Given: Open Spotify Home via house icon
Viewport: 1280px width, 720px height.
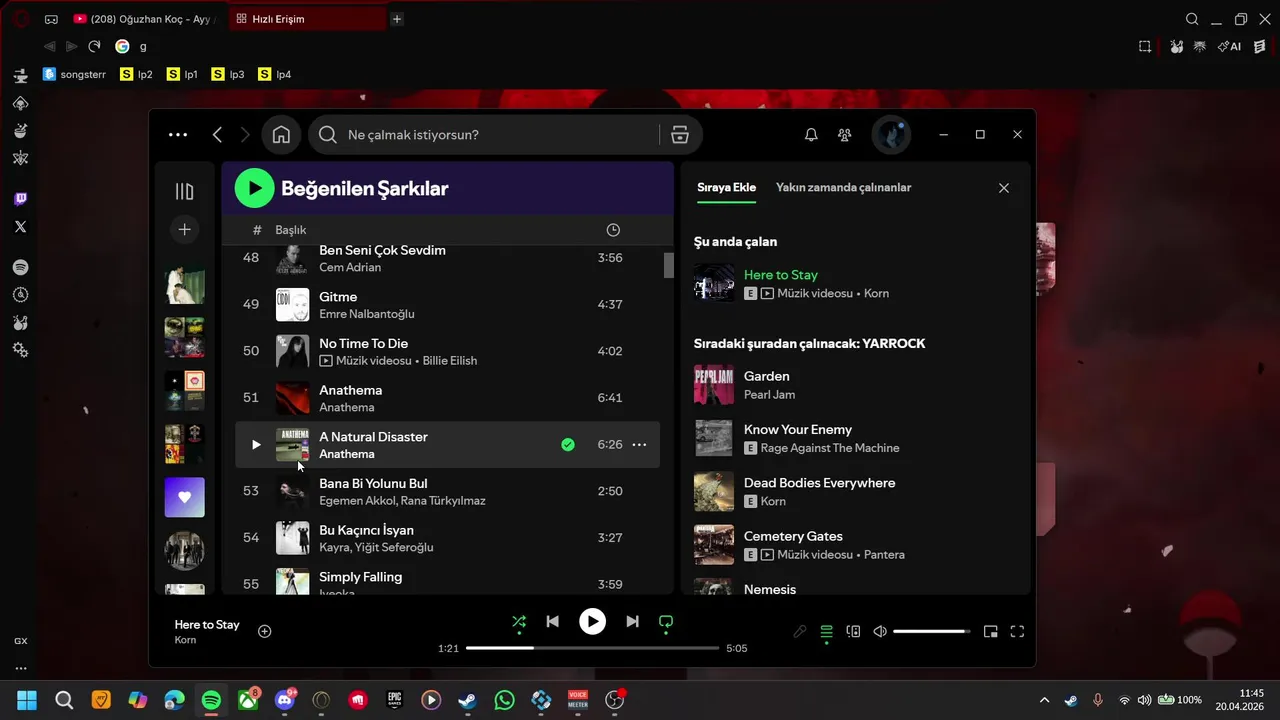Looking at the screenshot, I should 281,135.
